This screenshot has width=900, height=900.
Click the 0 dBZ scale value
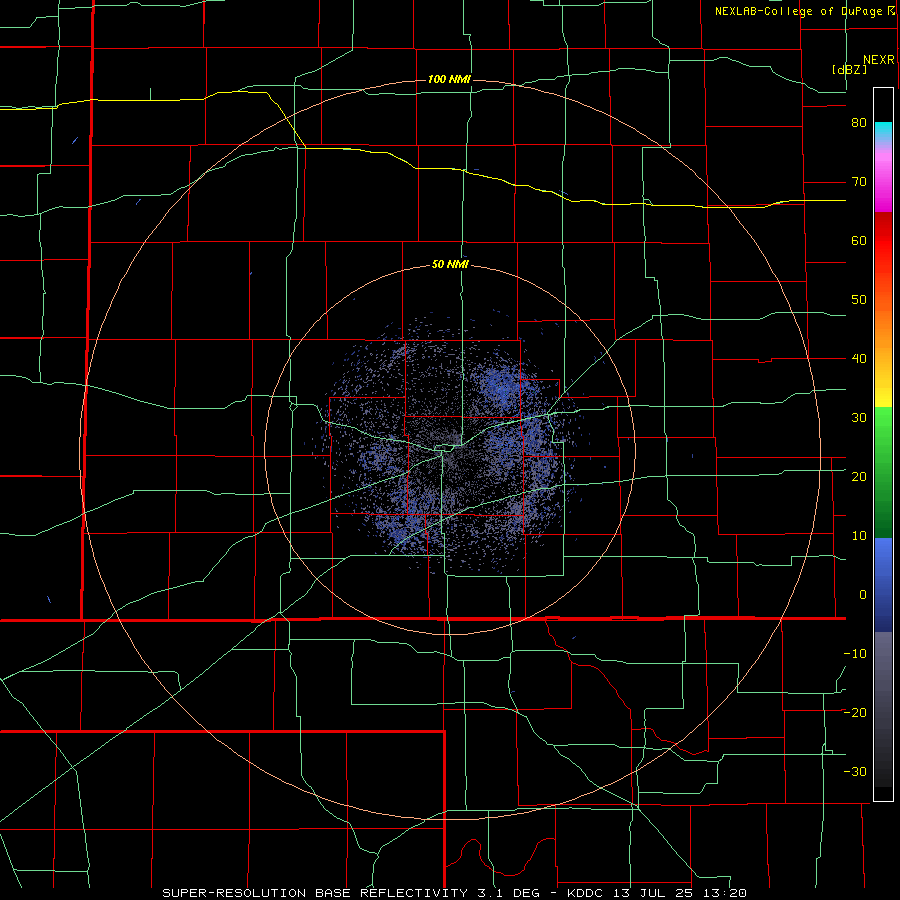pos(863,595)
